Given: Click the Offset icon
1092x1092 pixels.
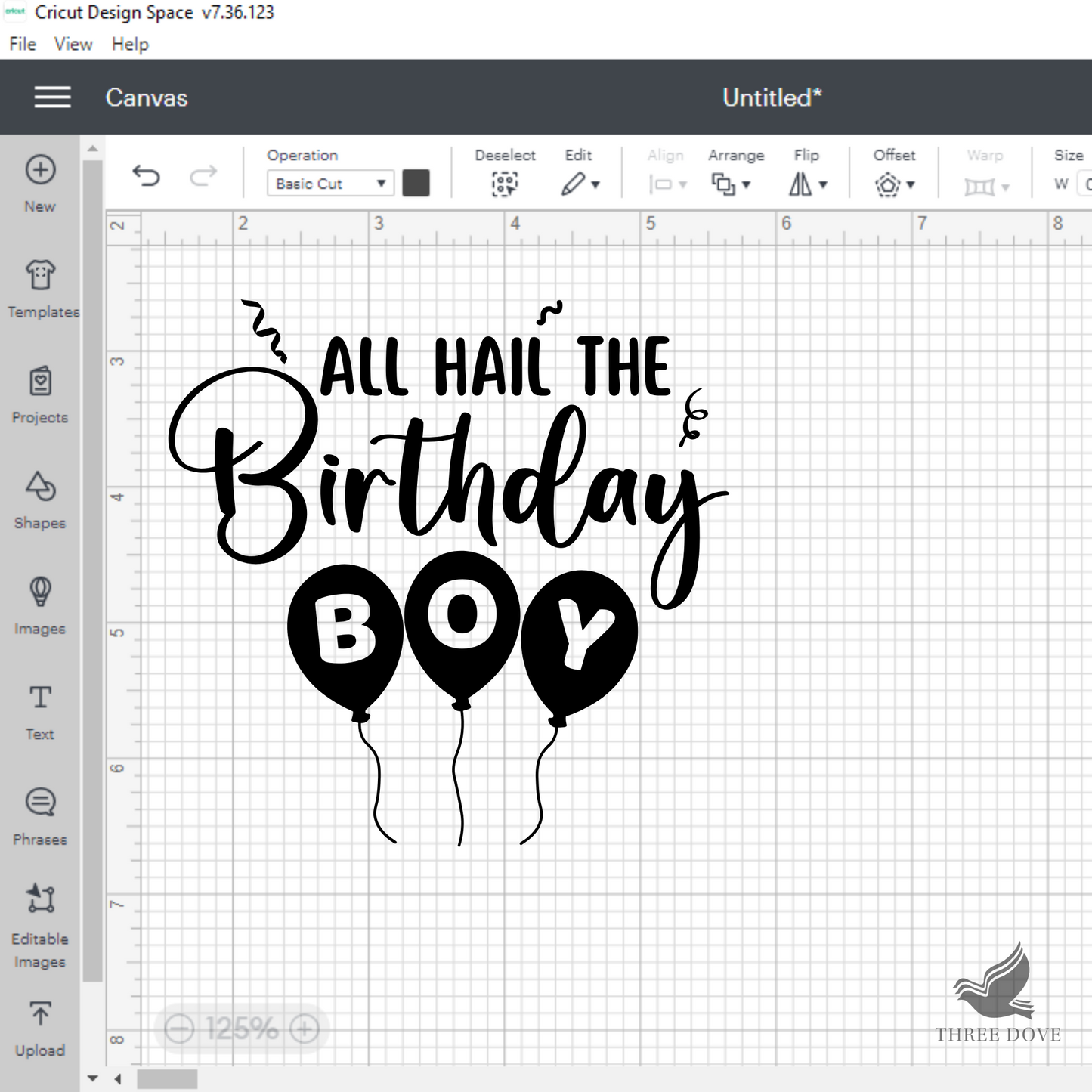Looking at the screenshot, I should (x=888, y=184).
